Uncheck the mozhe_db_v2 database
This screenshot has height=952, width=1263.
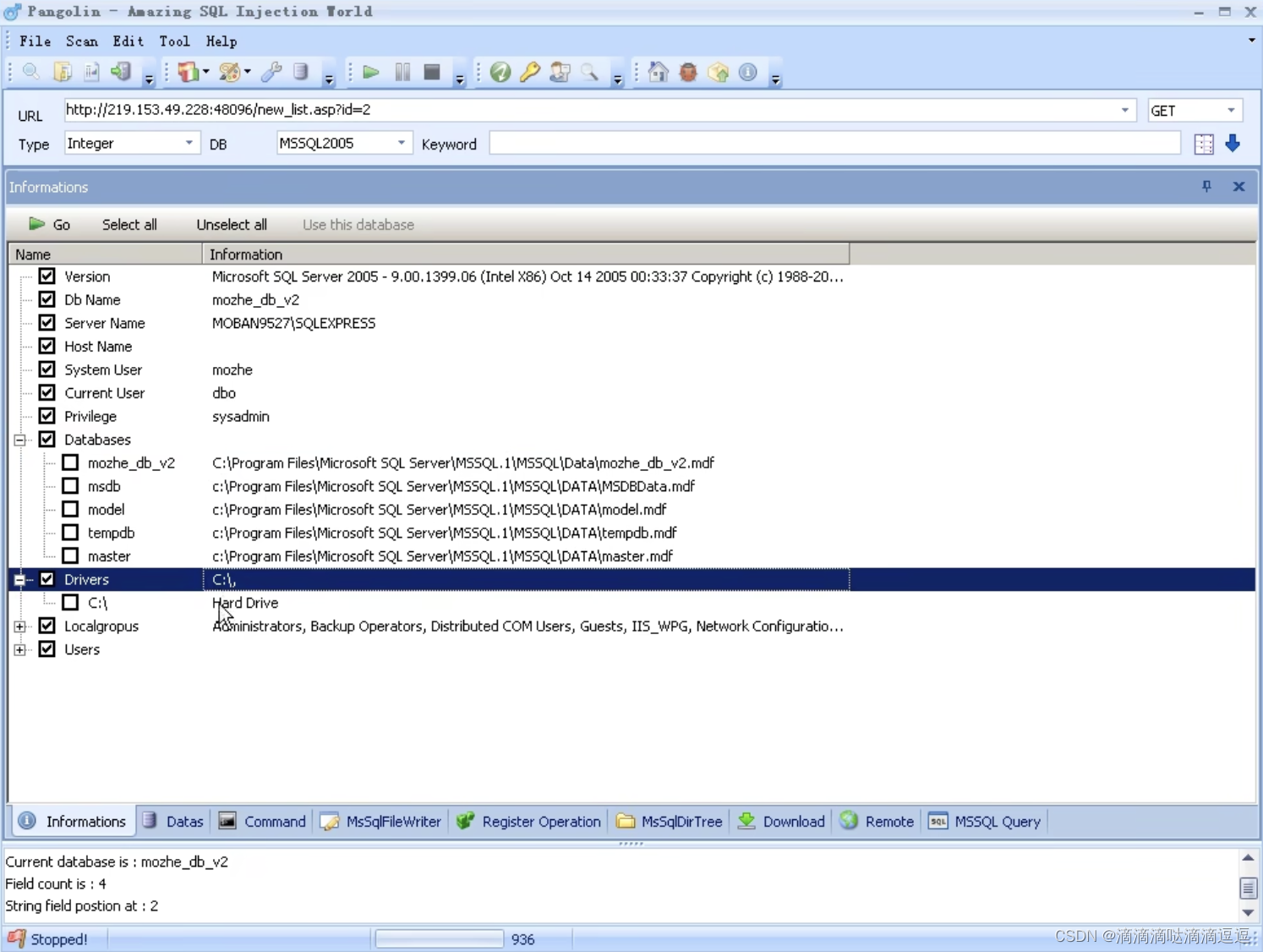pyautogui.click(x=70, y=462)
